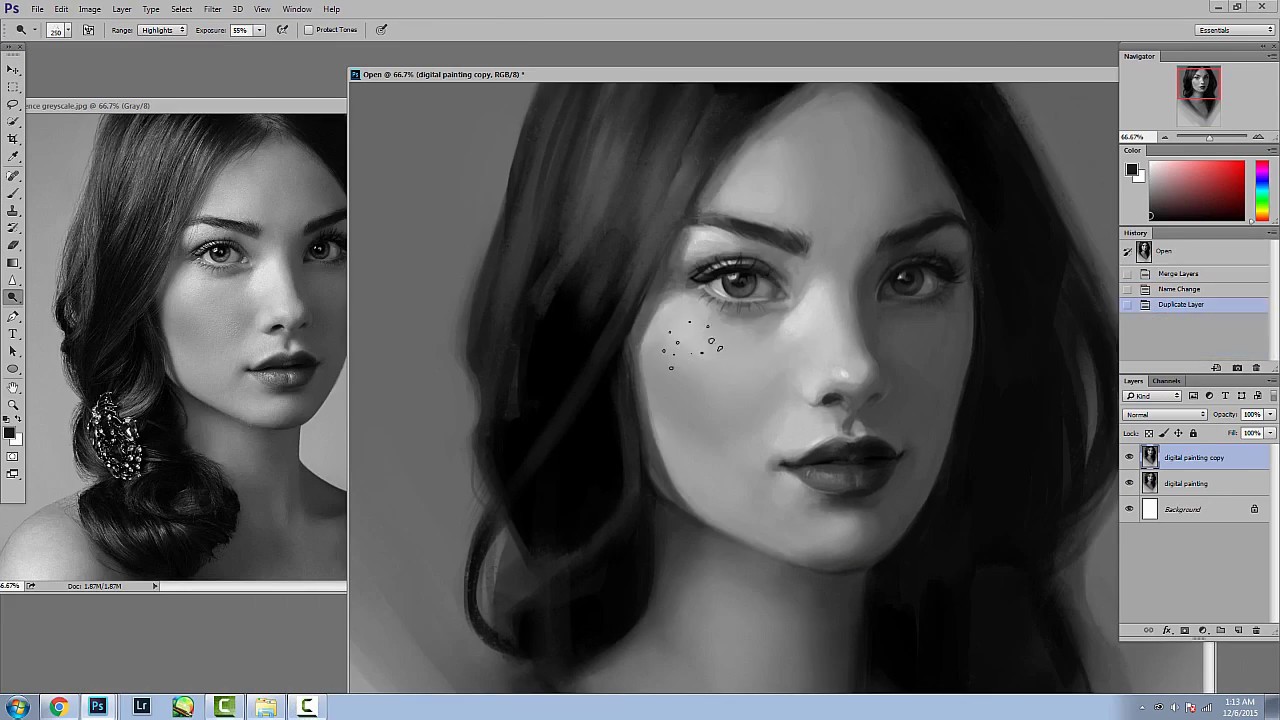Select the Quick Selection tool
This screenshot has width=1280, height=720.
13,121
